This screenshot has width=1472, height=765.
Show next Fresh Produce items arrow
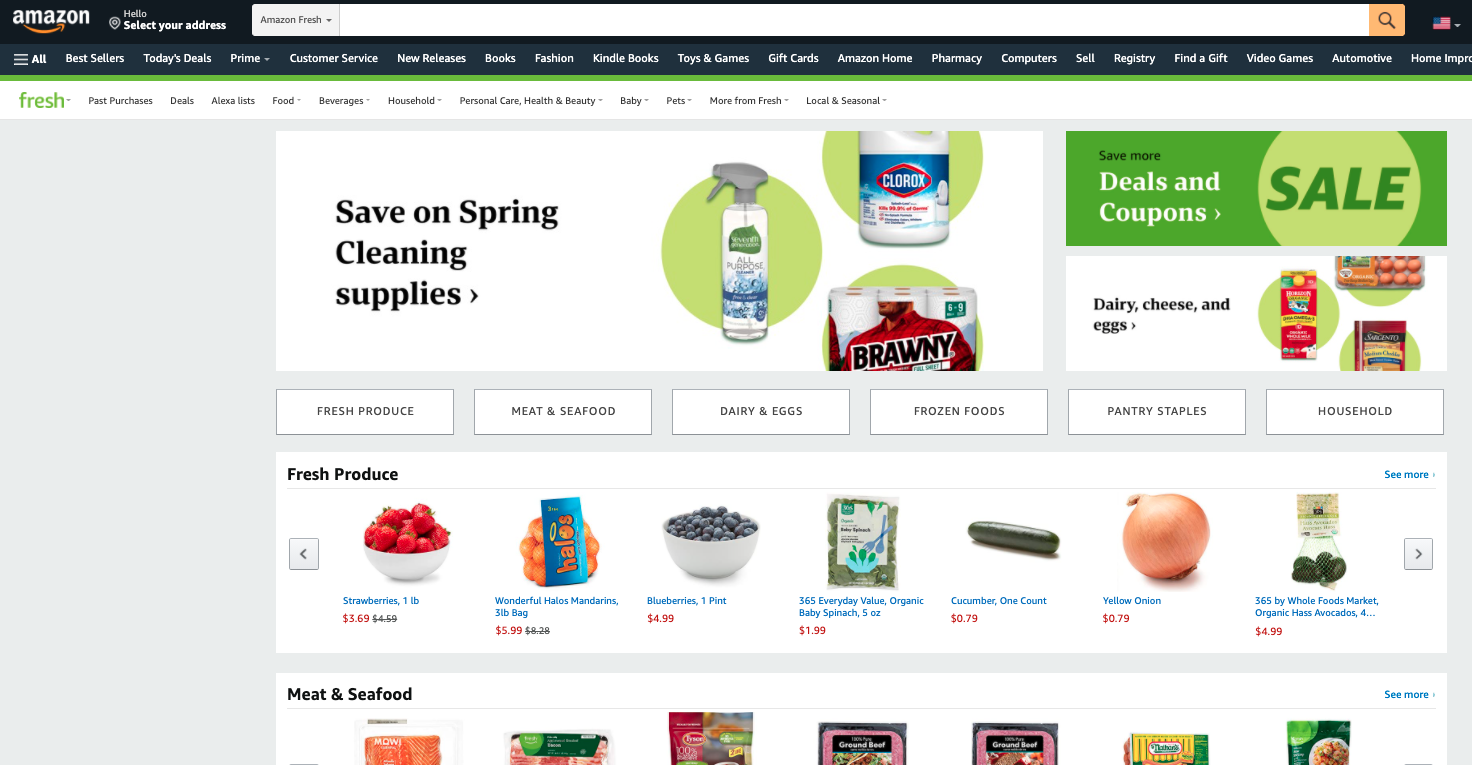coord(1418,553)
